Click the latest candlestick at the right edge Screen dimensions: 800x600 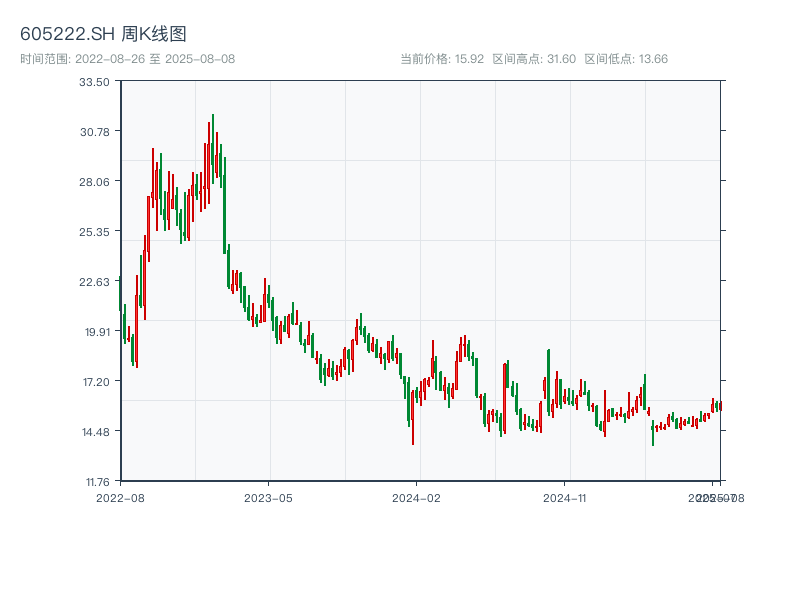point(720,406)
